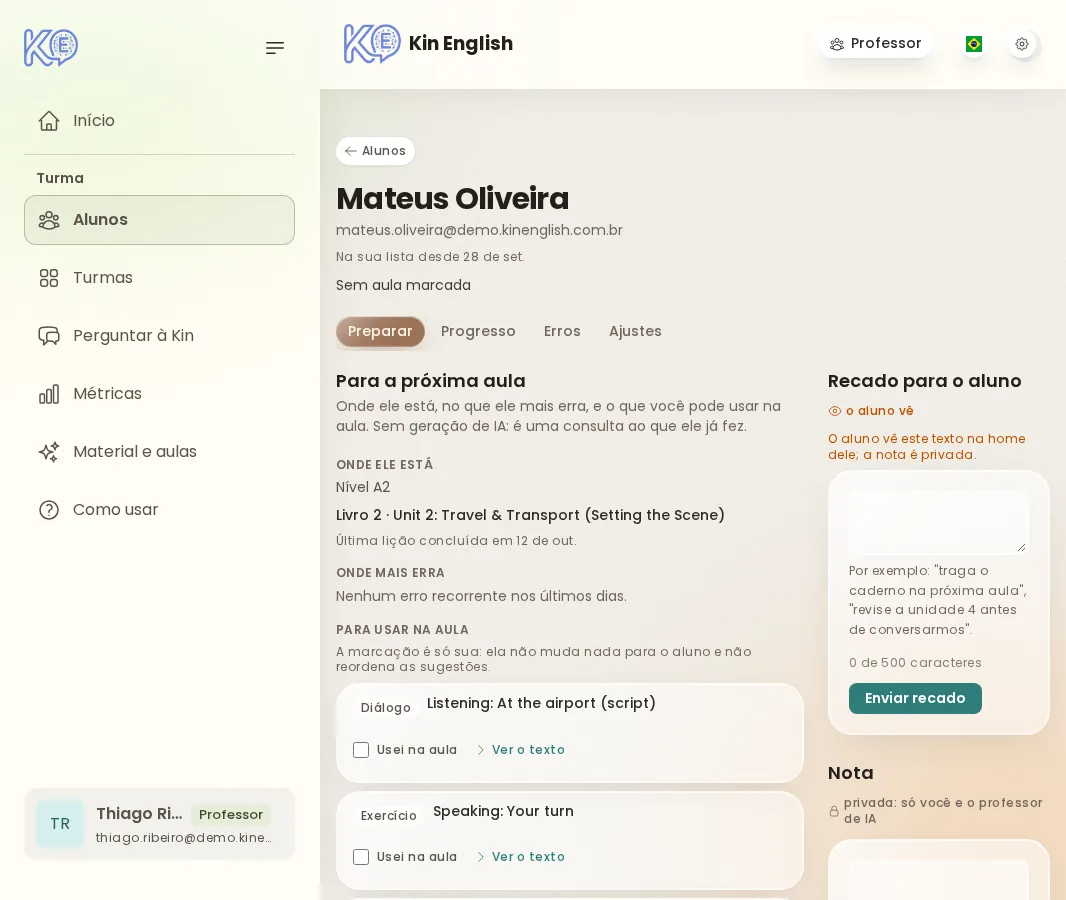The width and height of the screenshot is (1066, 900).
Task: Click the 'Nível A2' level text
Action: pyautogui.click(x=363, y=487)
